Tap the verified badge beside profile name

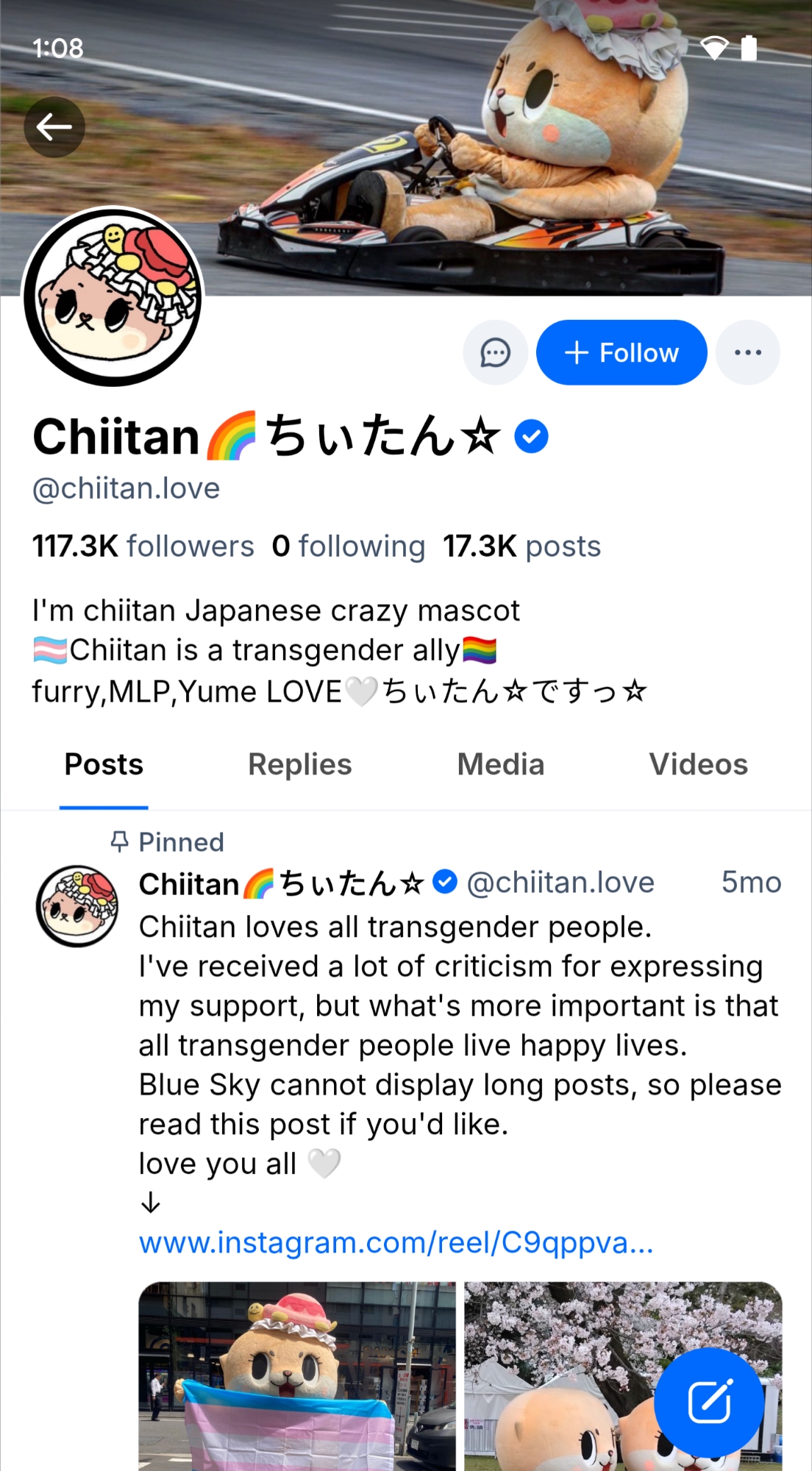[531, 437]
